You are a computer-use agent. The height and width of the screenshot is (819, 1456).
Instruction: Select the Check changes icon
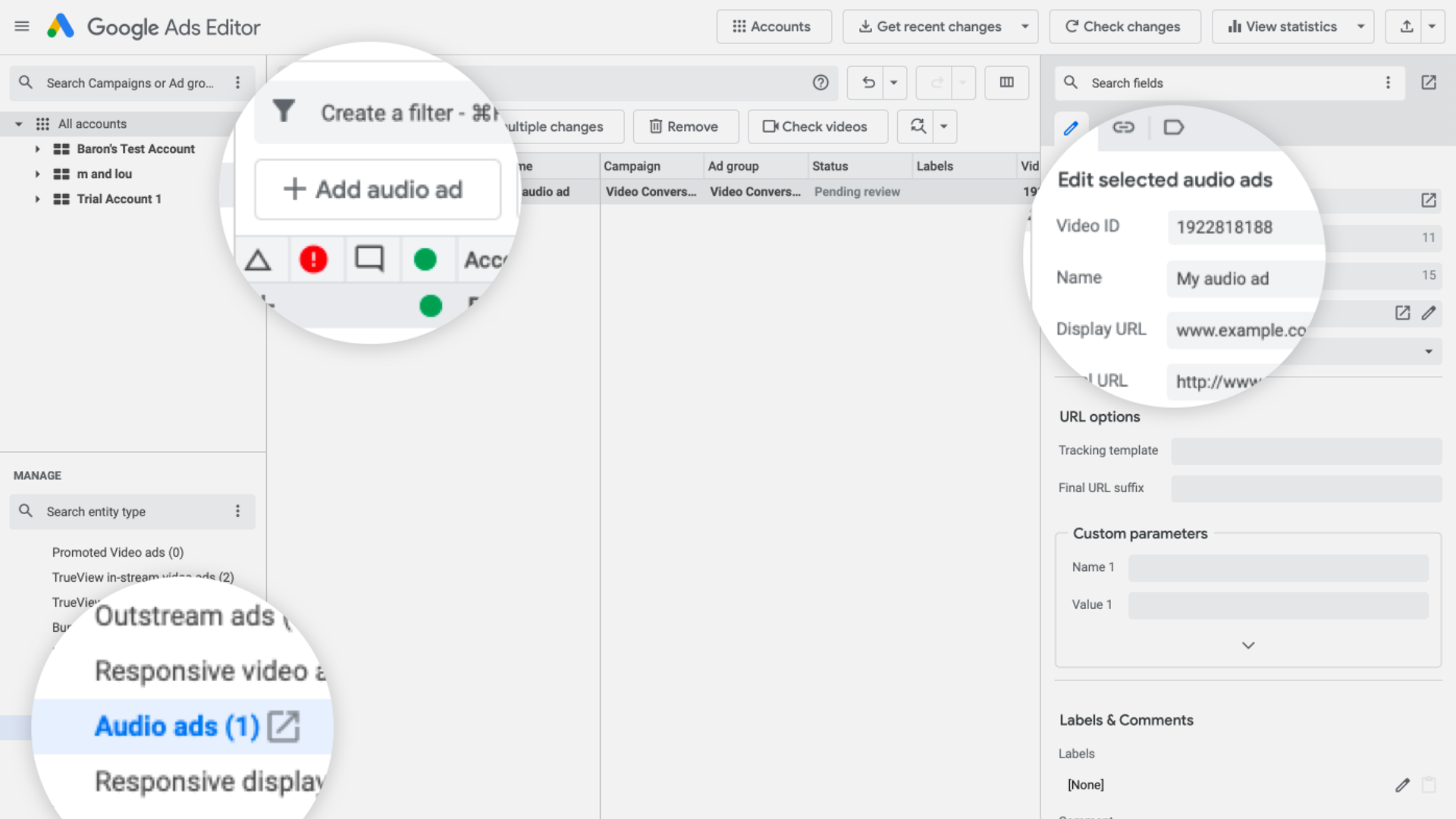click(1124, 26)
